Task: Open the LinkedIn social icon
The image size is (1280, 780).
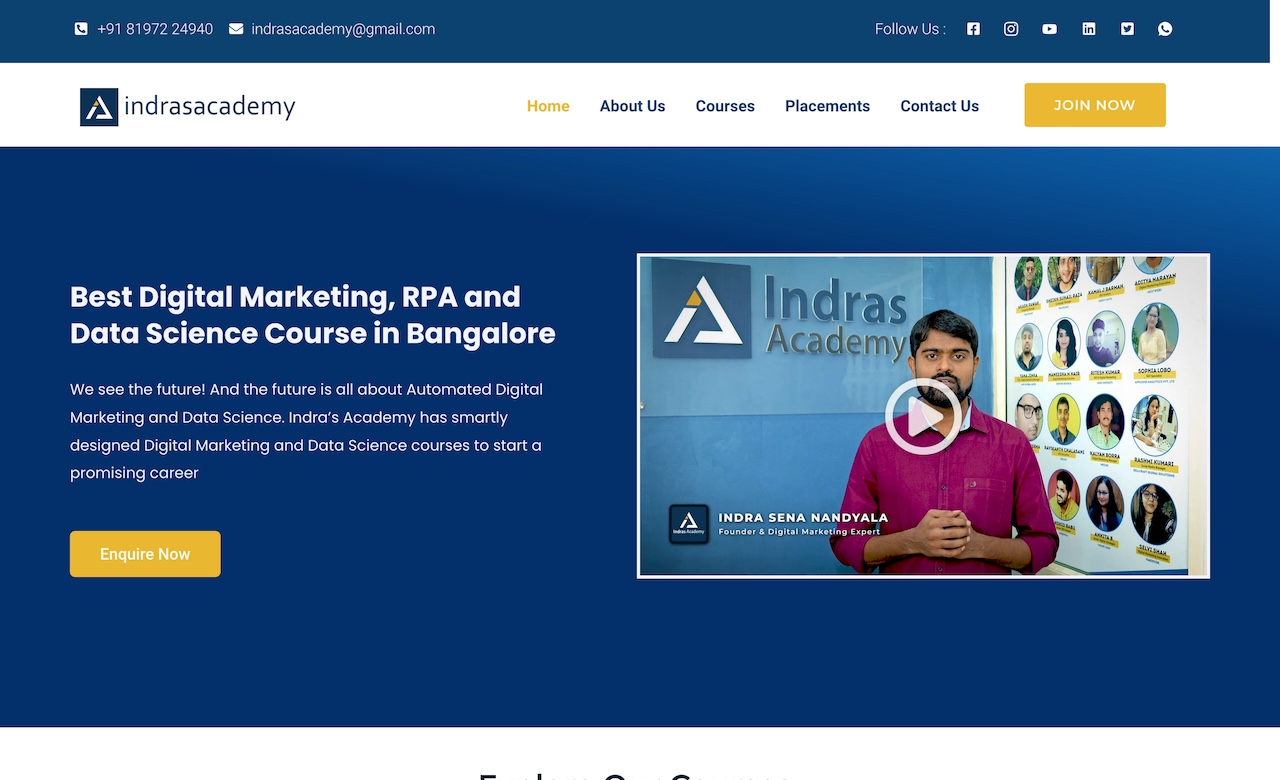Action: tap(1089, 29)
